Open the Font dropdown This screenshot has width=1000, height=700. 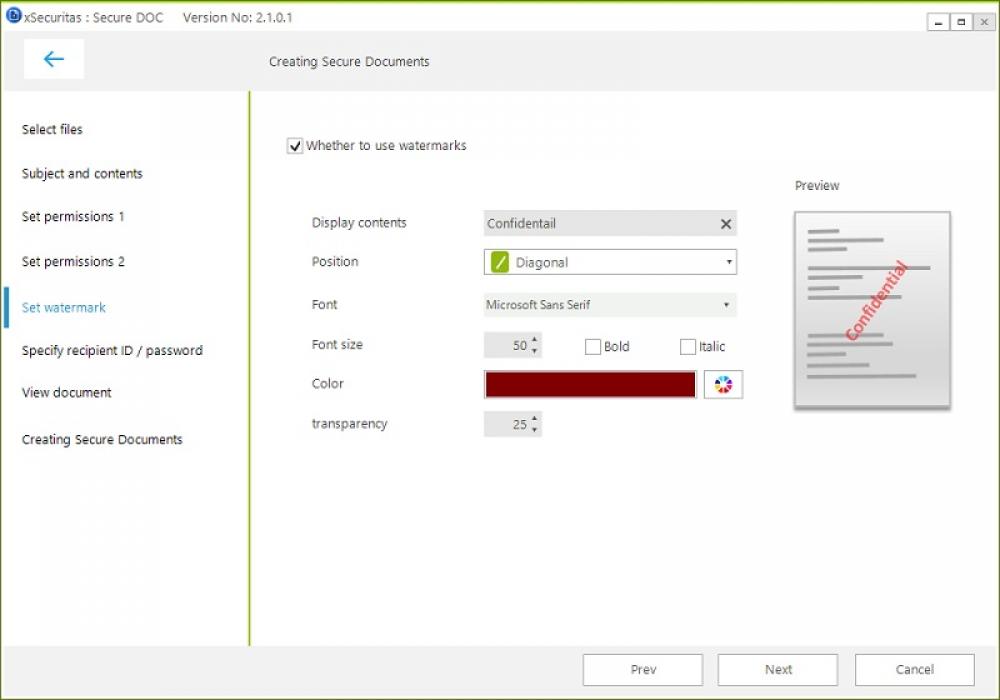729,304
